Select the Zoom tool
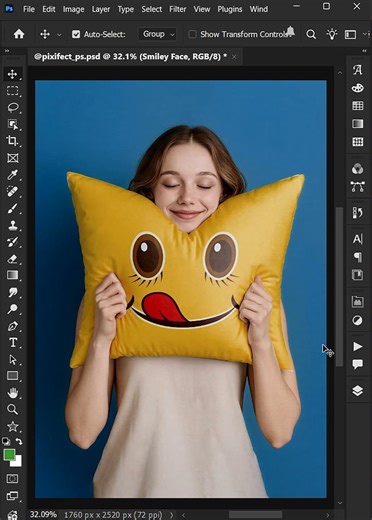The width and height of the screenshot is (372, 520). [13, 409]
